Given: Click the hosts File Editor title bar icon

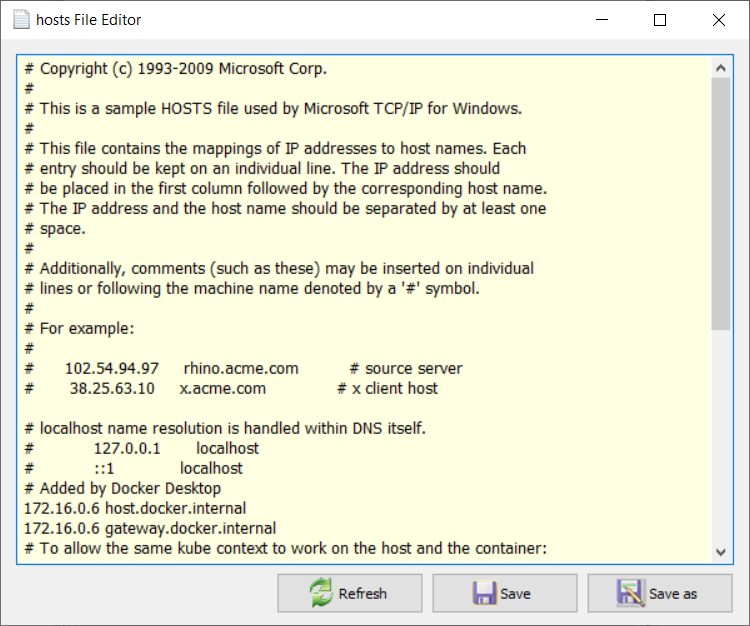Looking at the screenshot, I should [18, 20].
